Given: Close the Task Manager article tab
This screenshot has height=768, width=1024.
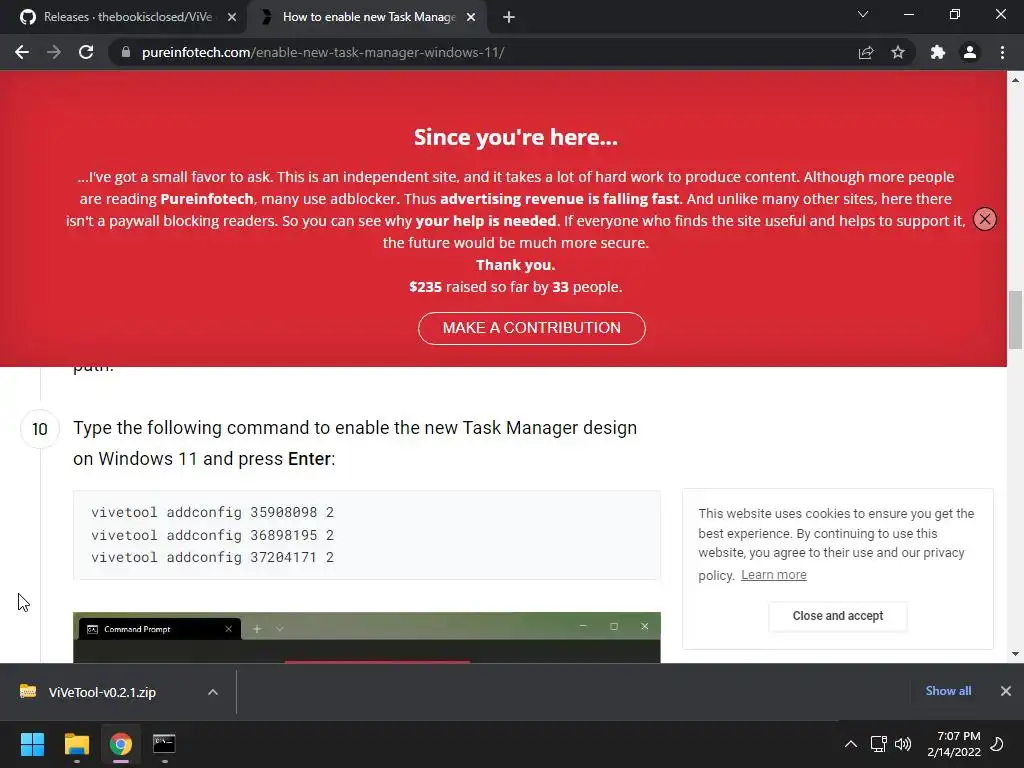Looking at the screenshot, I should [x=471, y=17].
